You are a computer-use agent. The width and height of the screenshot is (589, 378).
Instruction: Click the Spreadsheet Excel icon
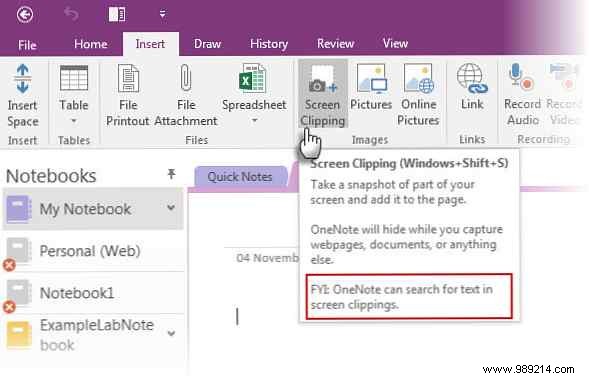[252, 78]
